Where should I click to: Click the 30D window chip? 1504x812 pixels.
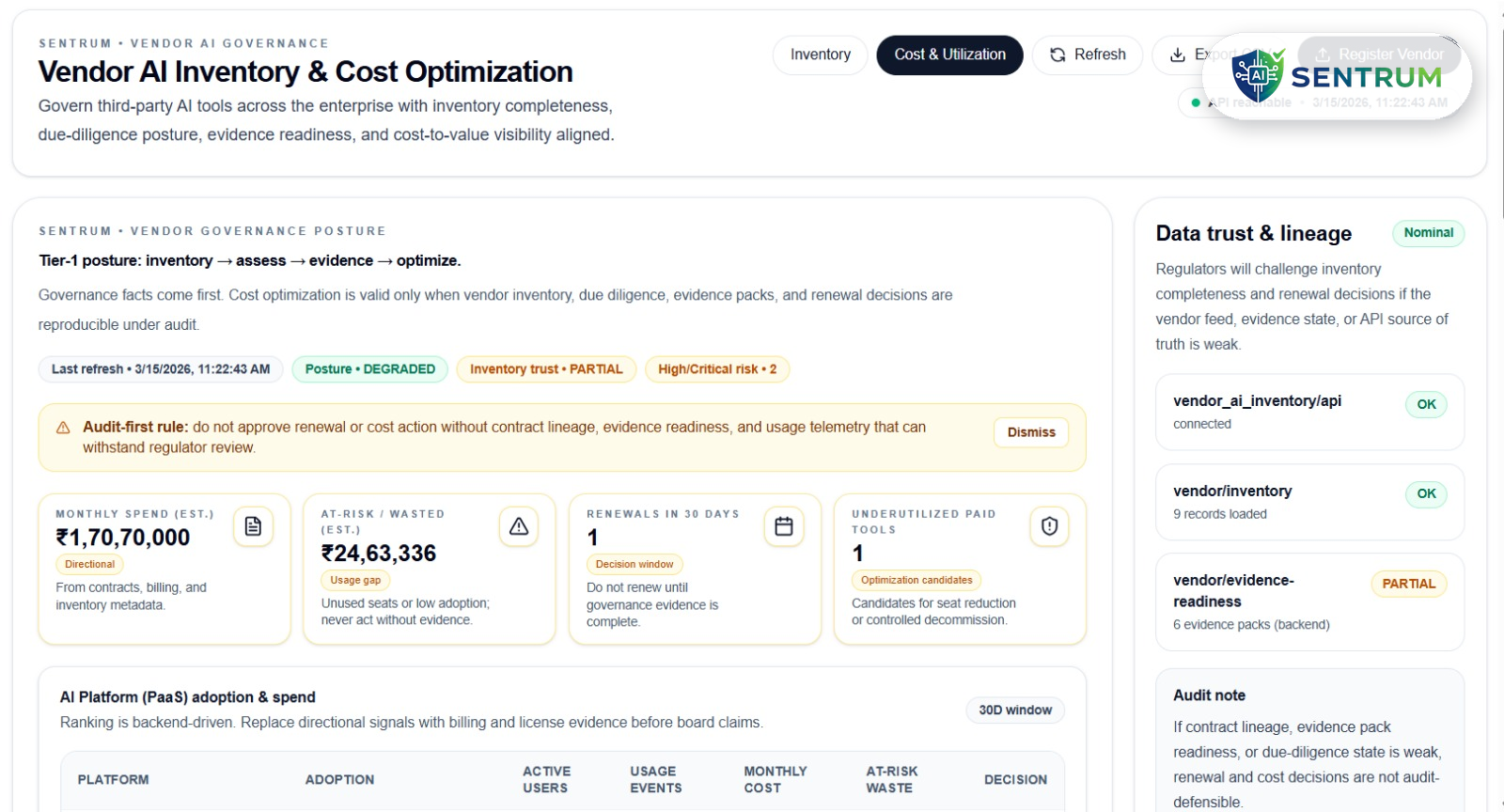[x=1015, y=710]
